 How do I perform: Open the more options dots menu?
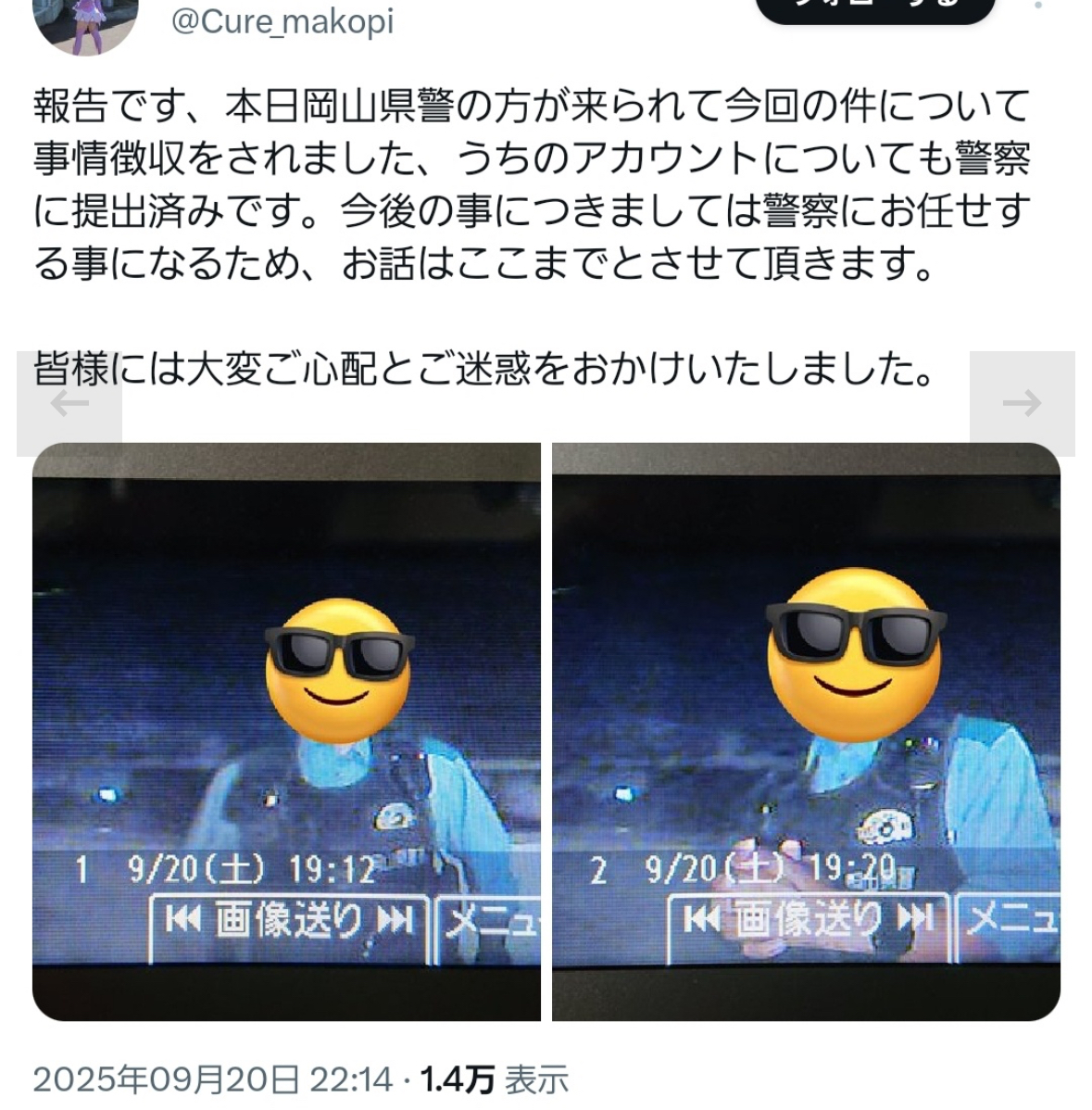1038,6
